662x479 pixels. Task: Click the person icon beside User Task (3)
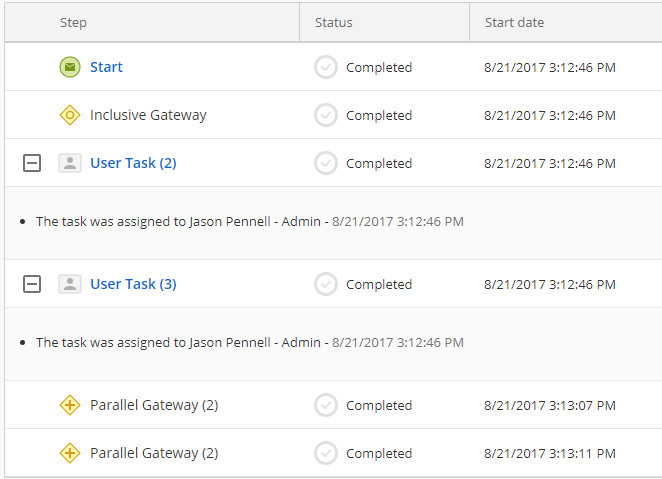(69, 284)
